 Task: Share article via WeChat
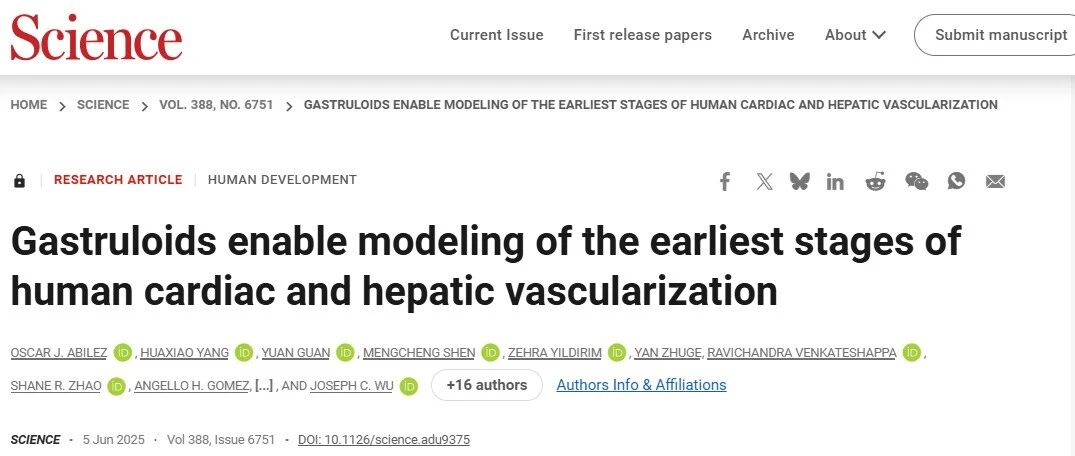(916, 181)
